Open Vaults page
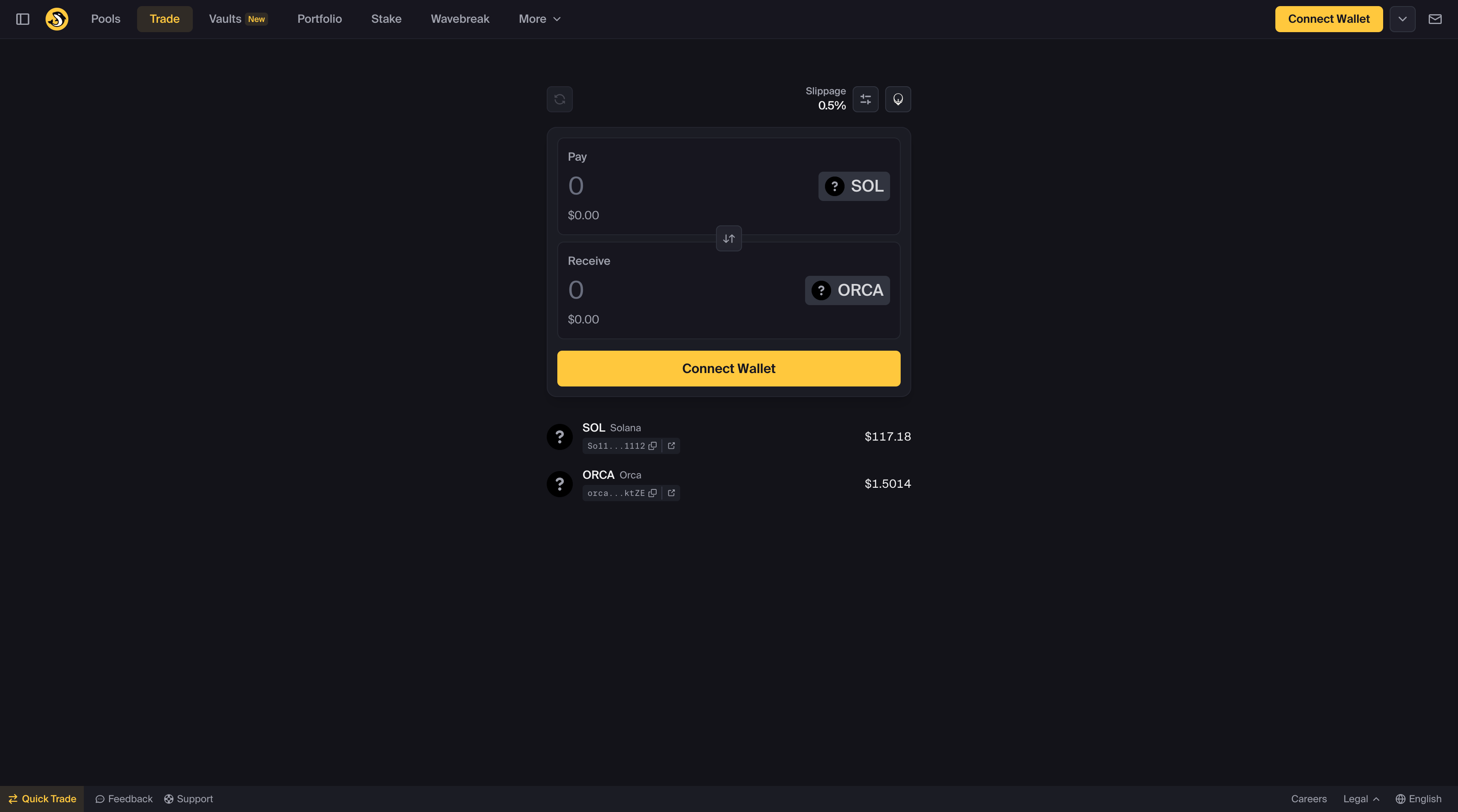 click(238, 19)
